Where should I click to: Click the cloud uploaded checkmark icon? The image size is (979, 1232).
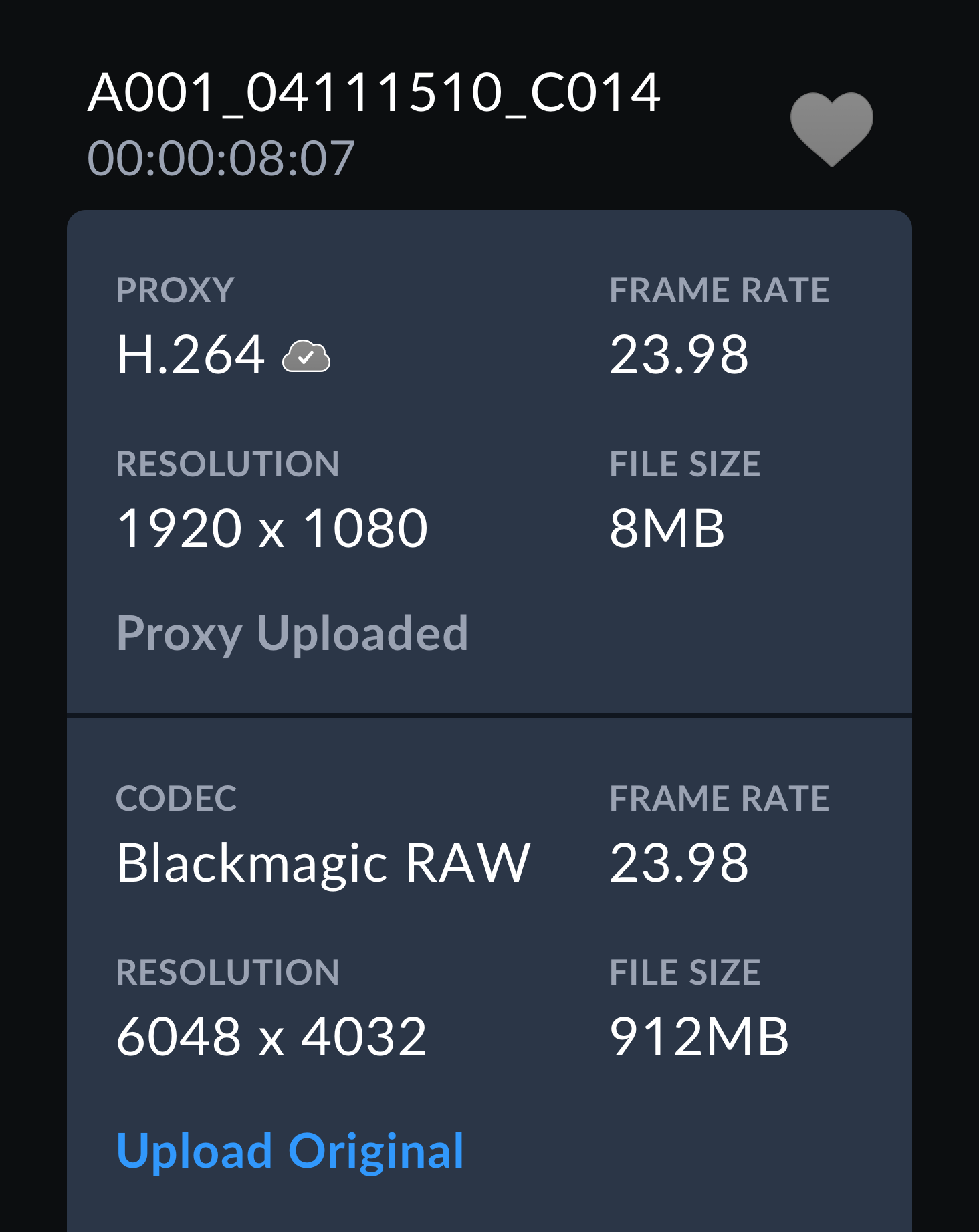pyautogui.click(x=306, y=356)
